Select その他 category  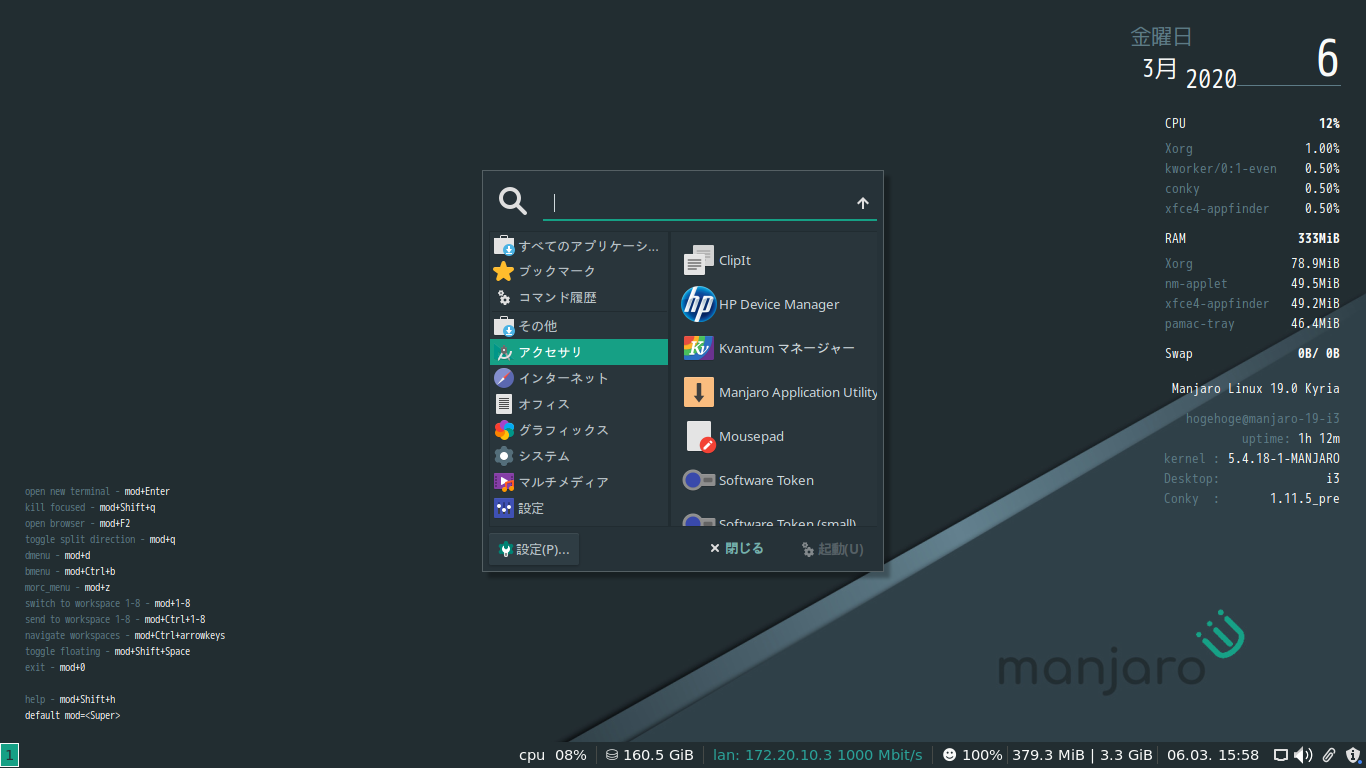tap(578, 326)
